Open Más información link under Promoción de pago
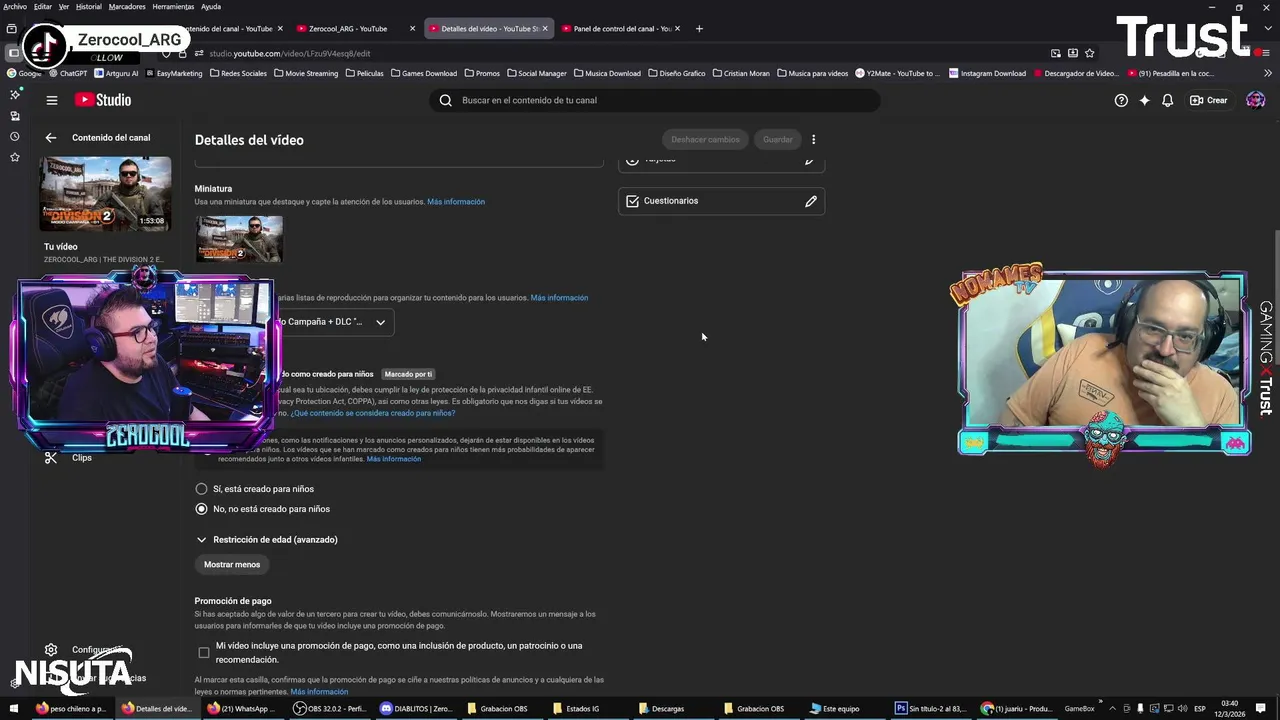 pyautogui.click(x=319, y=692)
